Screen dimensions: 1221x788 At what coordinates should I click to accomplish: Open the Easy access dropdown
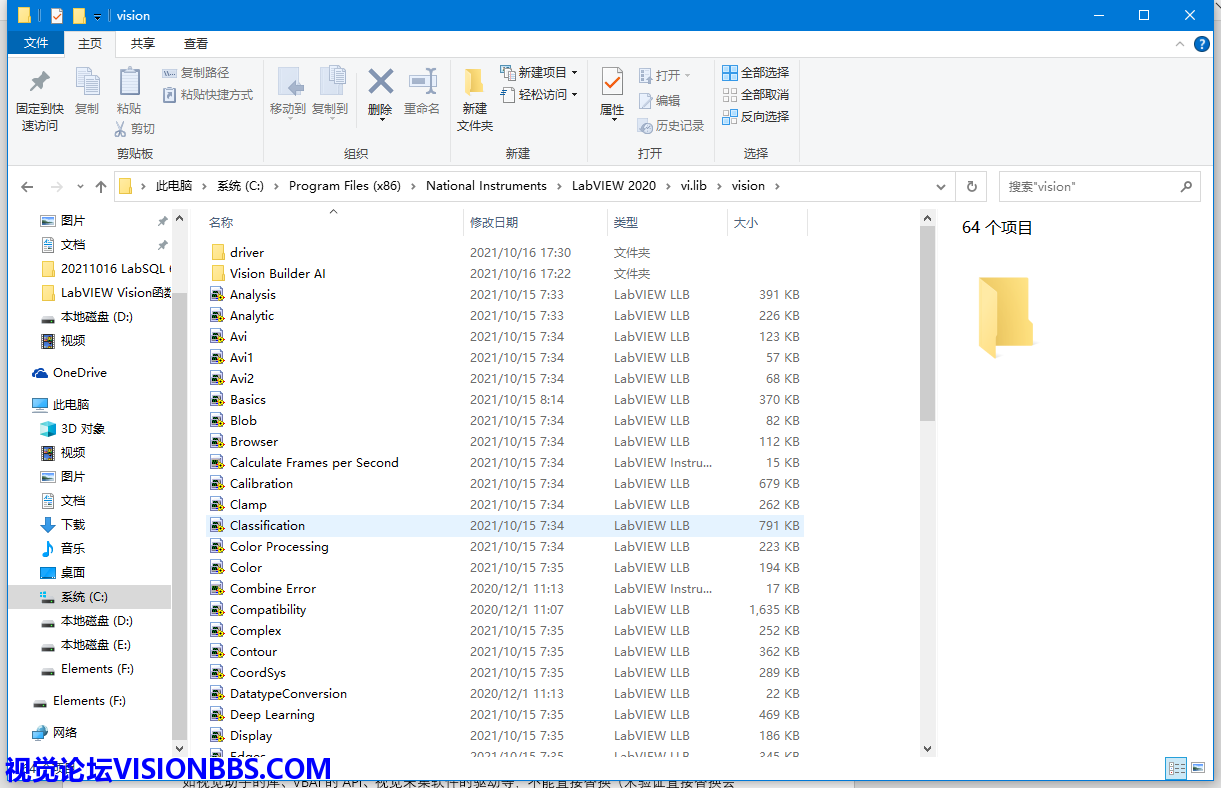(x=539, y=95)
